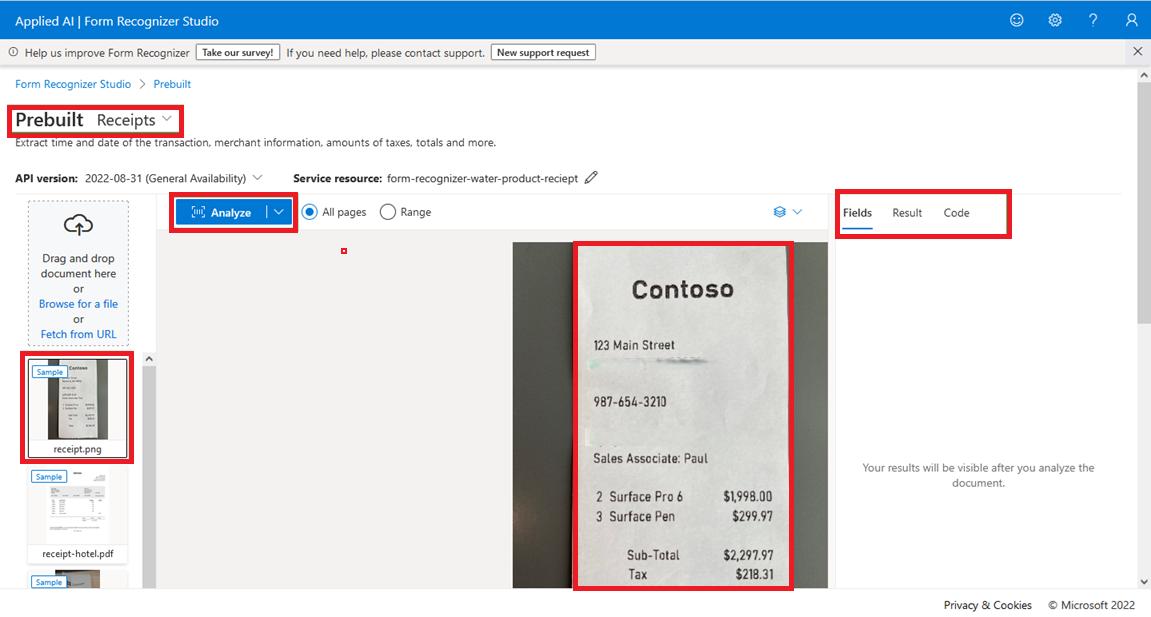Switch to the Code tab
This screenshot has height=617, width=1151.
pyautogui.click(x=956, y=213)
